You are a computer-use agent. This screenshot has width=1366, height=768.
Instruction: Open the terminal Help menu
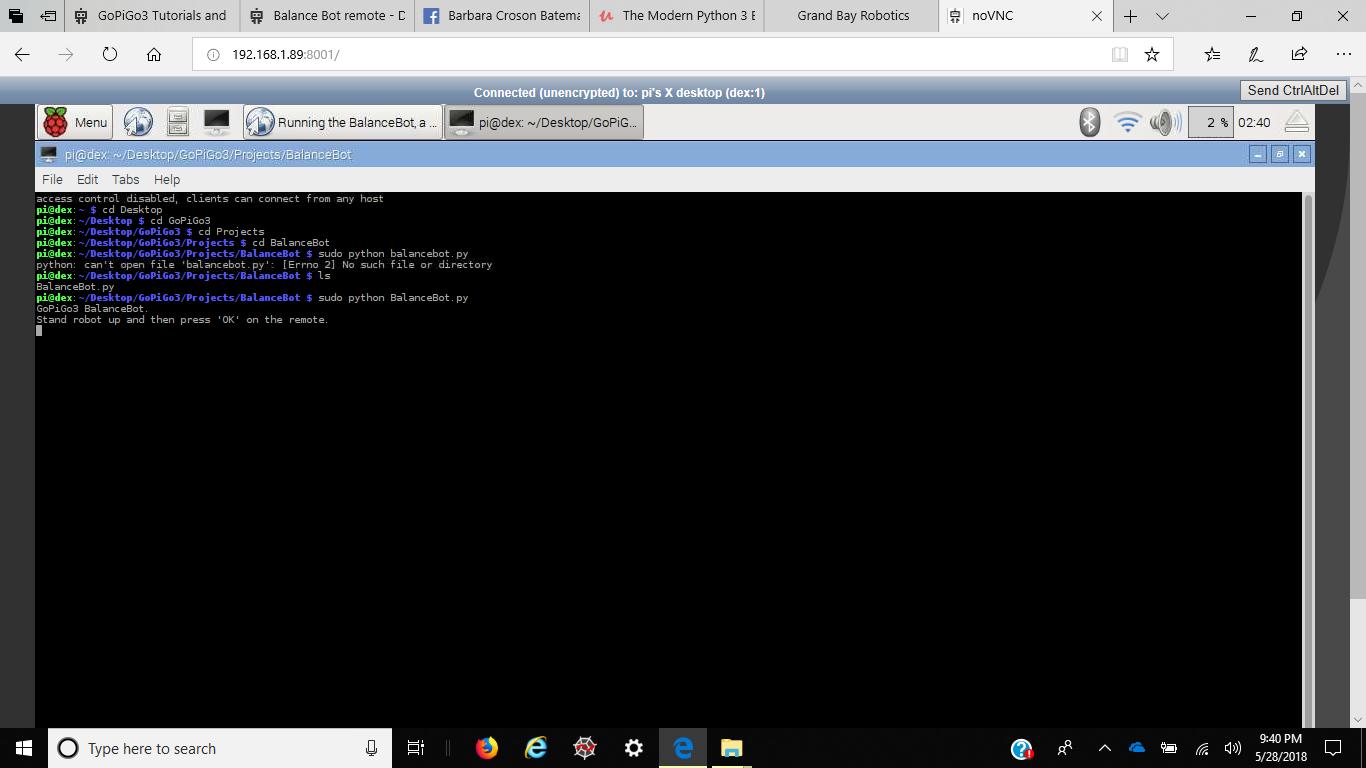pos(167,179)
